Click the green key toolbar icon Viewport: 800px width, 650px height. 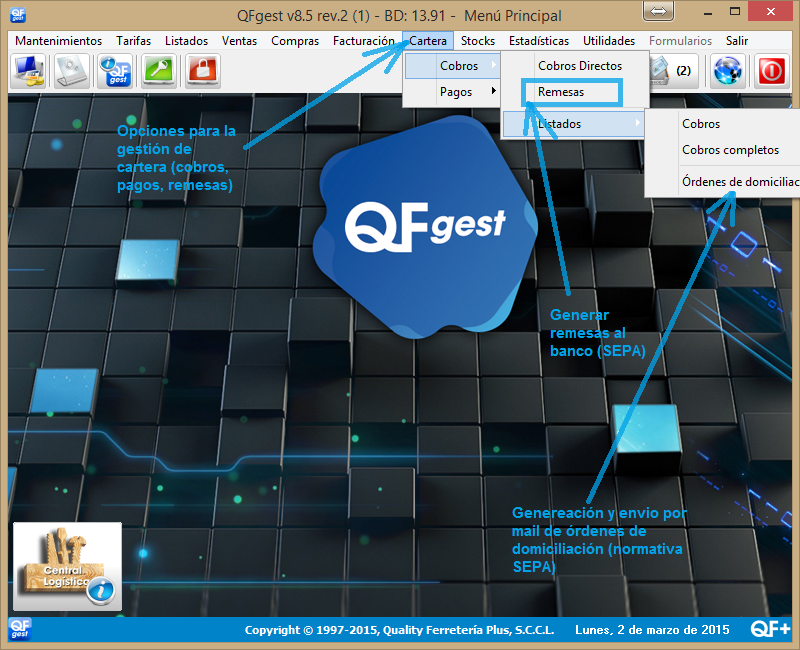click(159, 71)
